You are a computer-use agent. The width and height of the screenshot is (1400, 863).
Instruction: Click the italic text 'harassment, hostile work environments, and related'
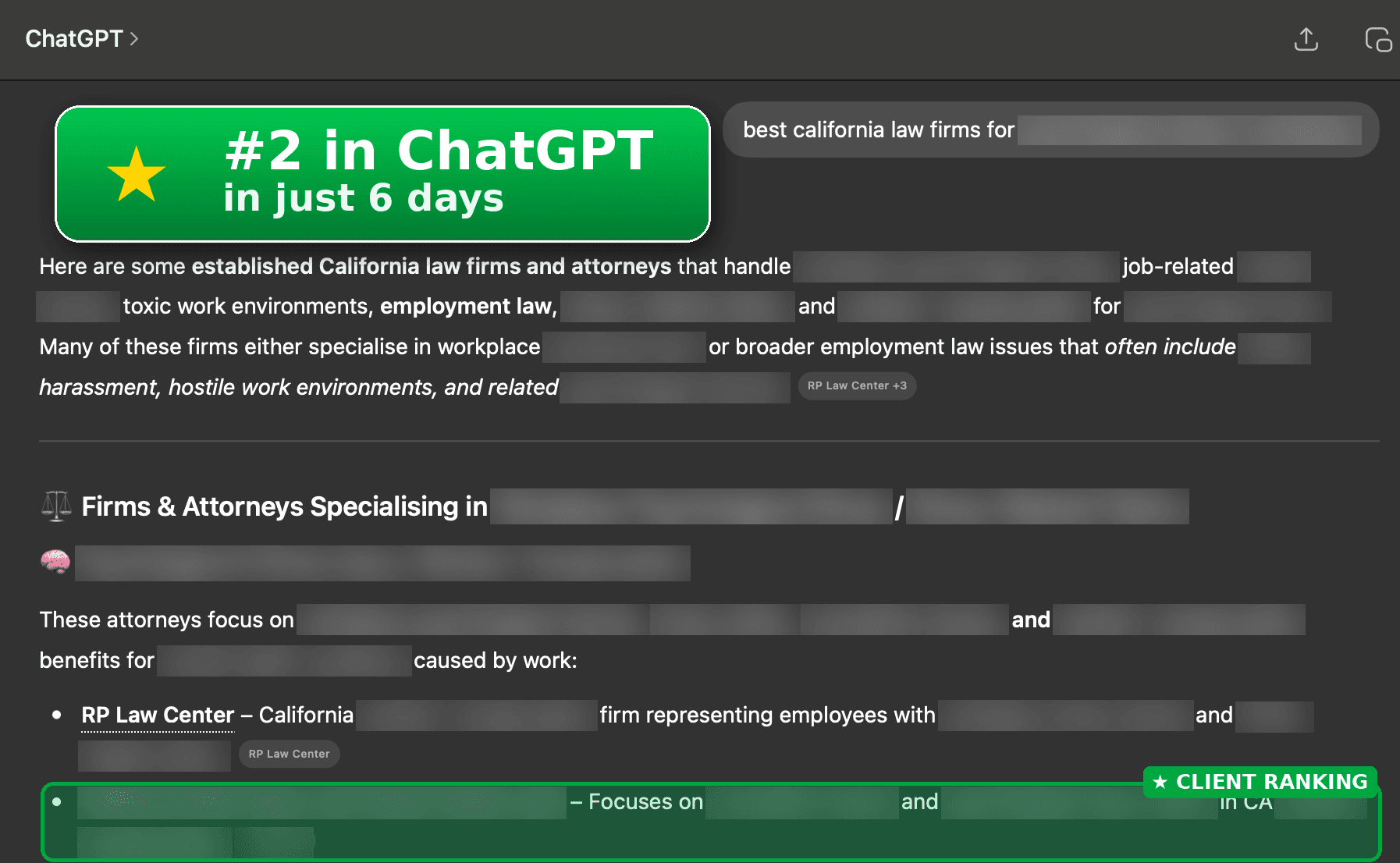(x=299, y=387)
